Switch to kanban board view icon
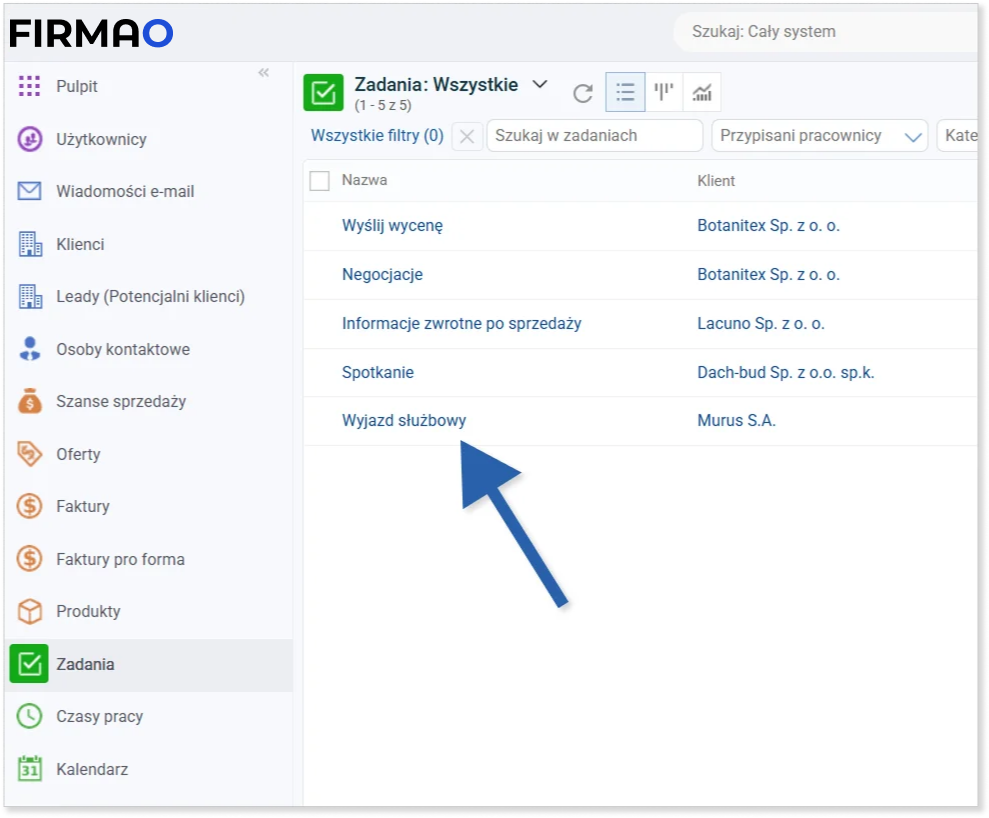 point(664,92)
